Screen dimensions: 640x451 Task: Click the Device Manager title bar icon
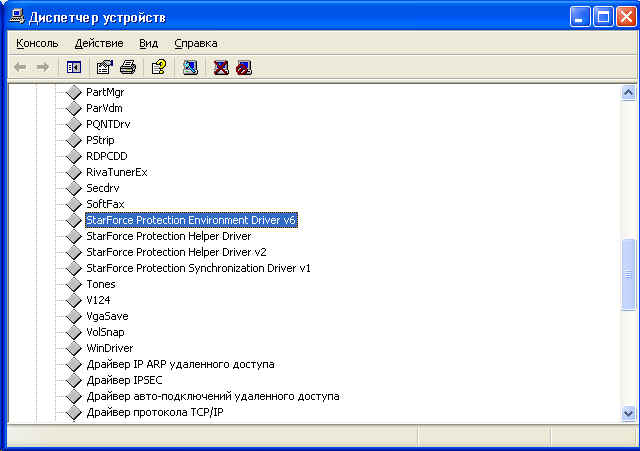pos(17,17)
